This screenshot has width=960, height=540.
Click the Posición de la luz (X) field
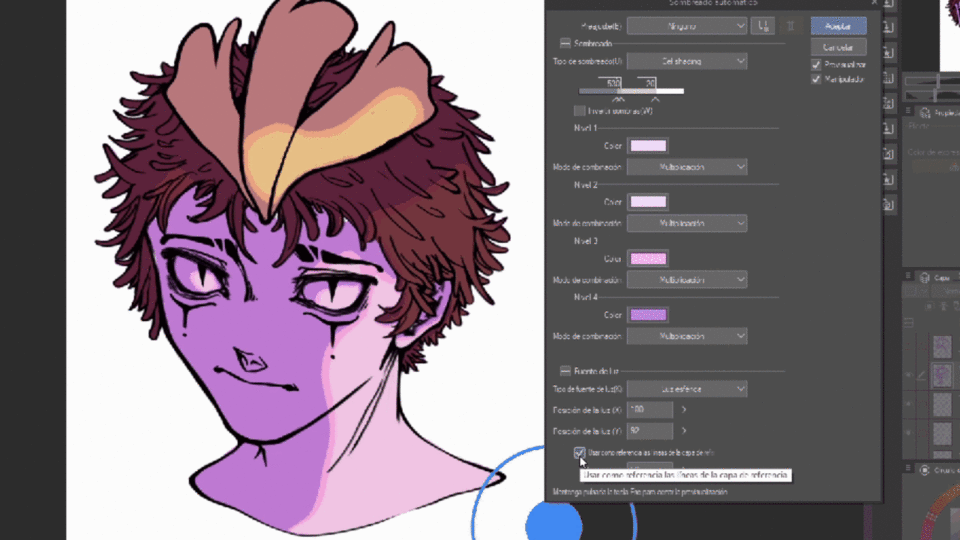tap(650, 410)
